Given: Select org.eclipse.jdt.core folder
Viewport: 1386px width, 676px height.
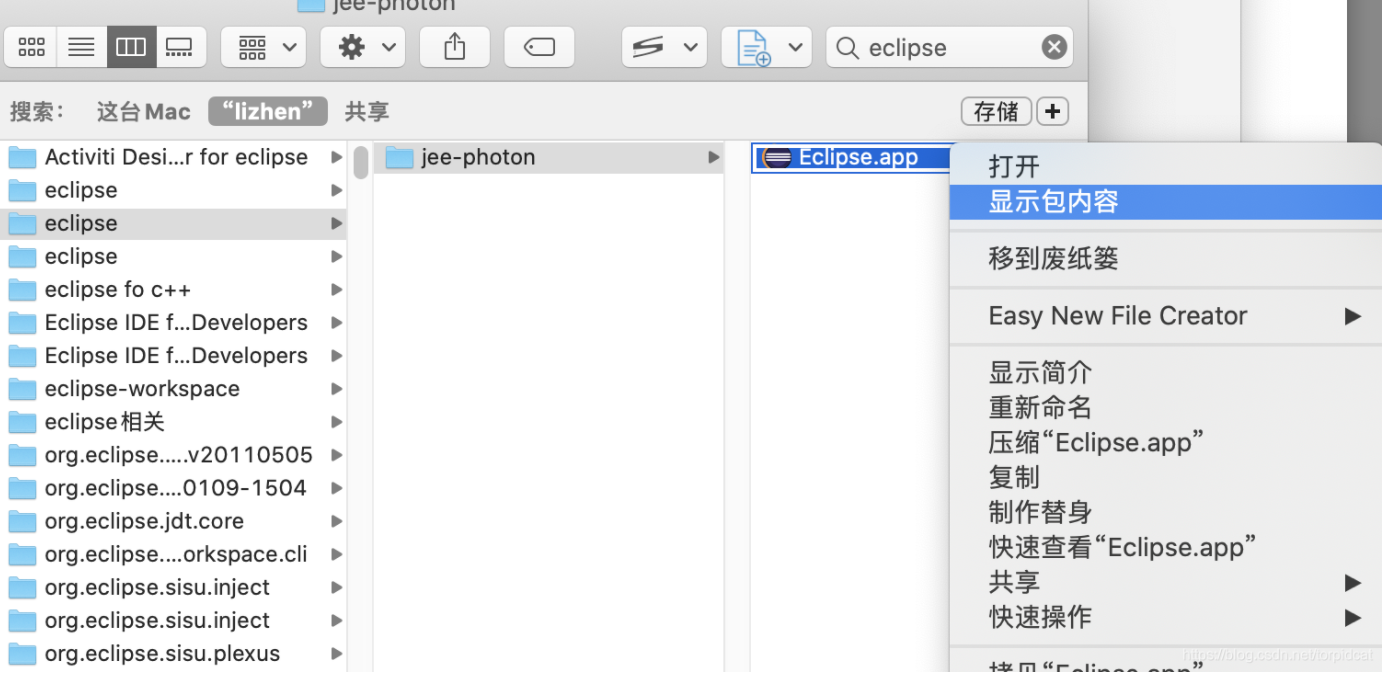Looking at the screenshot, I should [x=174, y=520].
